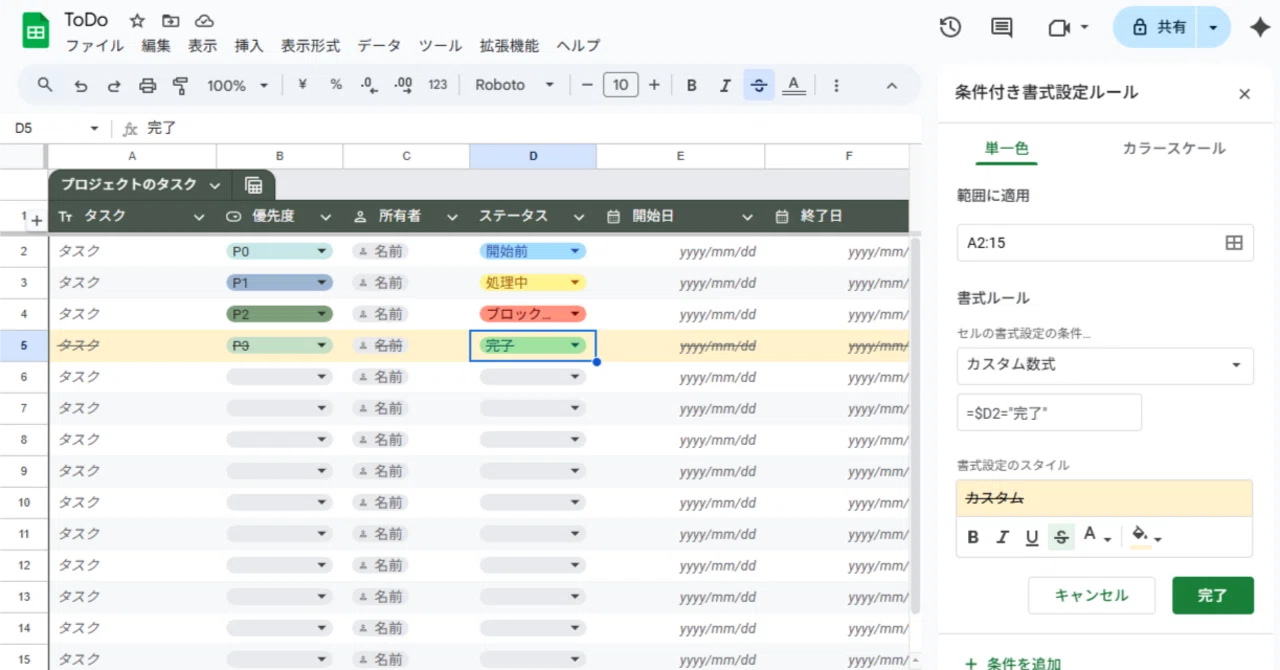The height and width of the screenshot is (670, 1280).
Task: Click the add row plus icon
Action: click(x=36, y=220)
